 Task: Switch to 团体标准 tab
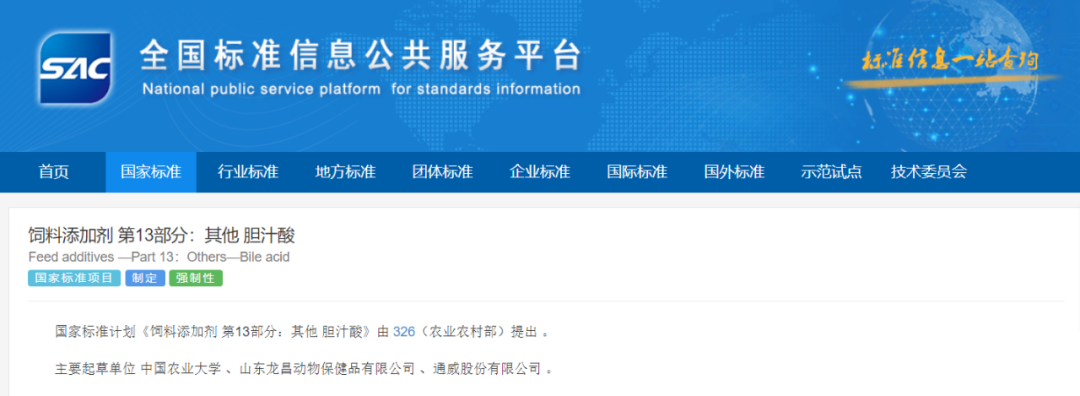pos(442,172)
